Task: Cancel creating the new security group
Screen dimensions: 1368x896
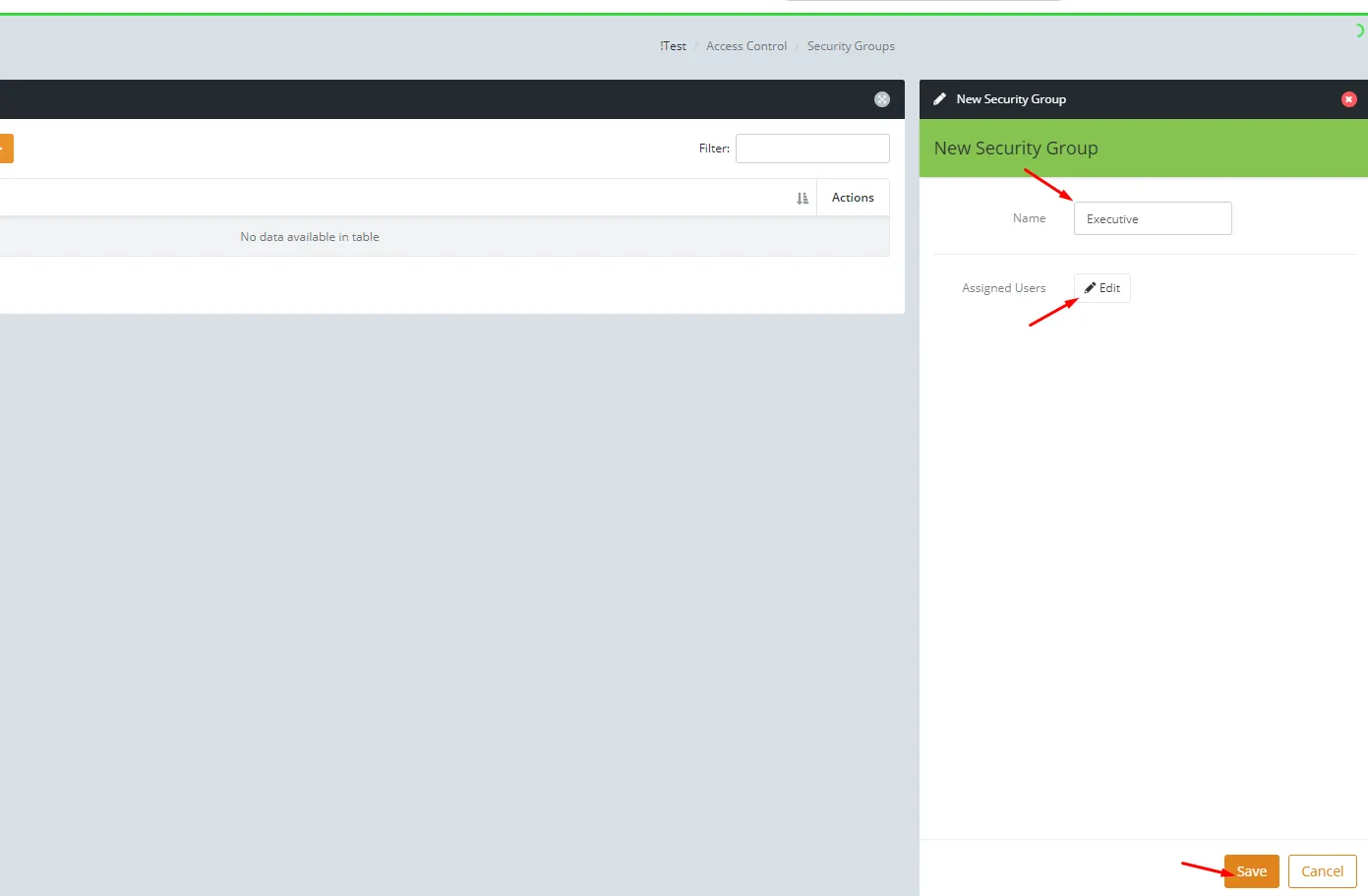Action: pyautogui.click(x=1322, y=871)
